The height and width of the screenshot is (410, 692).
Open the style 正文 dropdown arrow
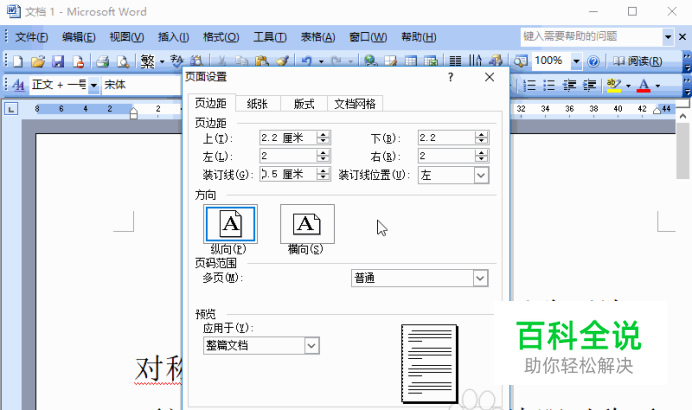tap(94, 85)
